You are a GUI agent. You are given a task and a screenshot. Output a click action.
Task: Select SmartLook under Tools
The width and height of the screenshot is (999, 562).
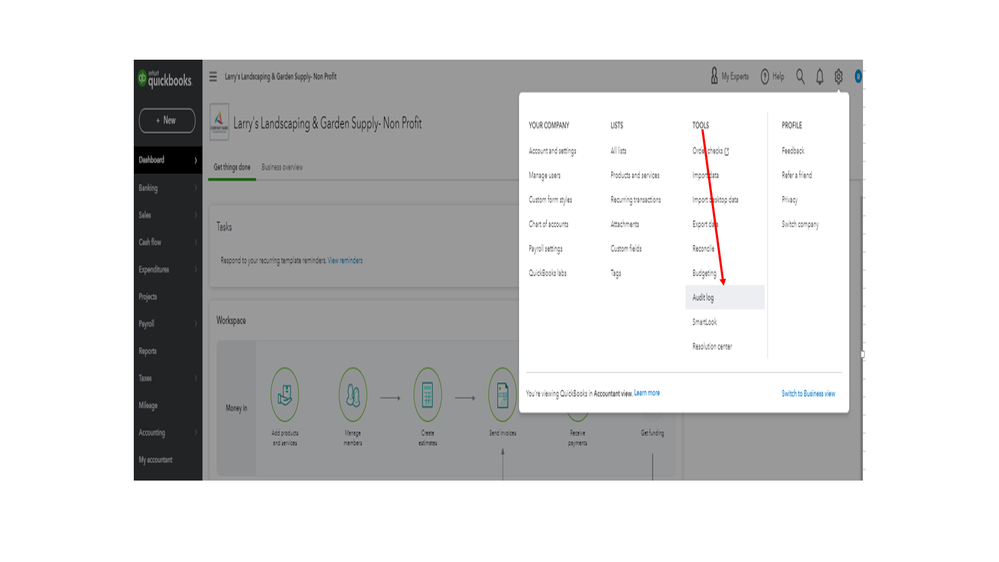click(x=705, y=322)
